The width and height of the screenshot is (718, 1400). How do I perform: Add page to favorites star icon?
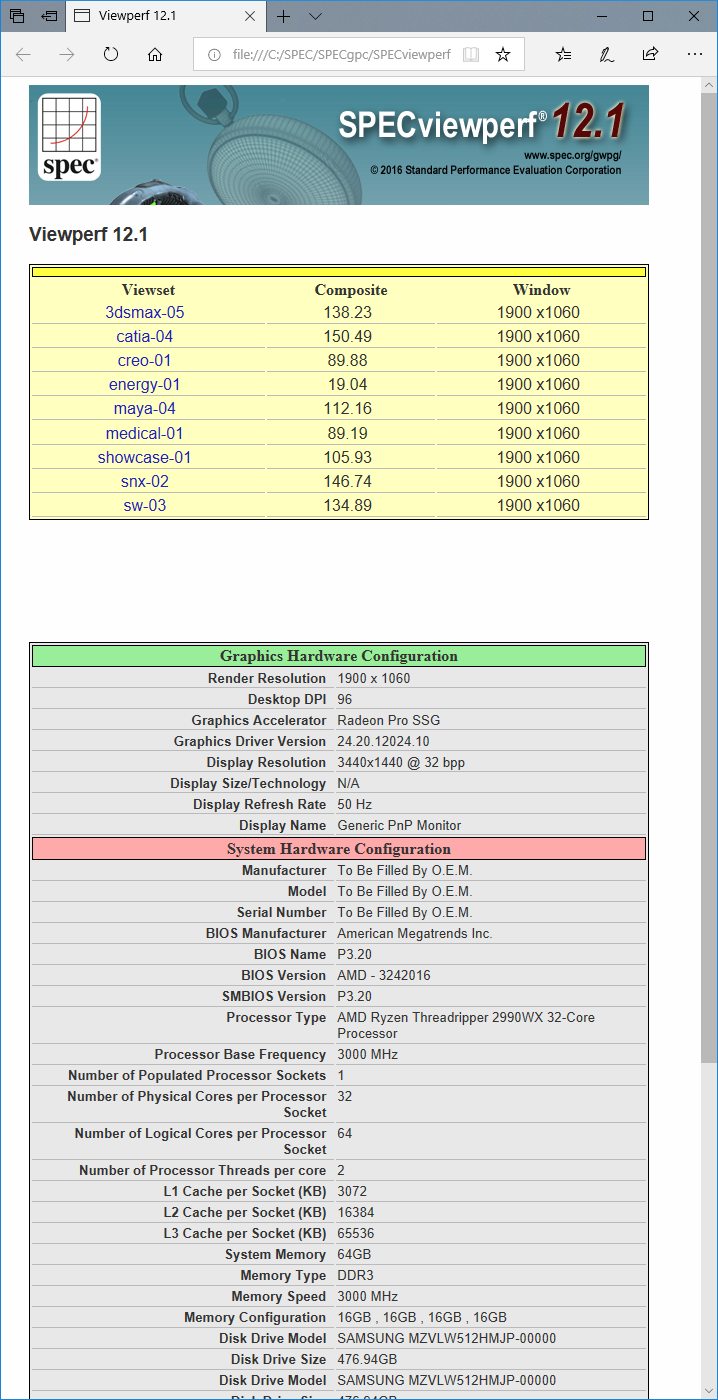click(503, 55)
